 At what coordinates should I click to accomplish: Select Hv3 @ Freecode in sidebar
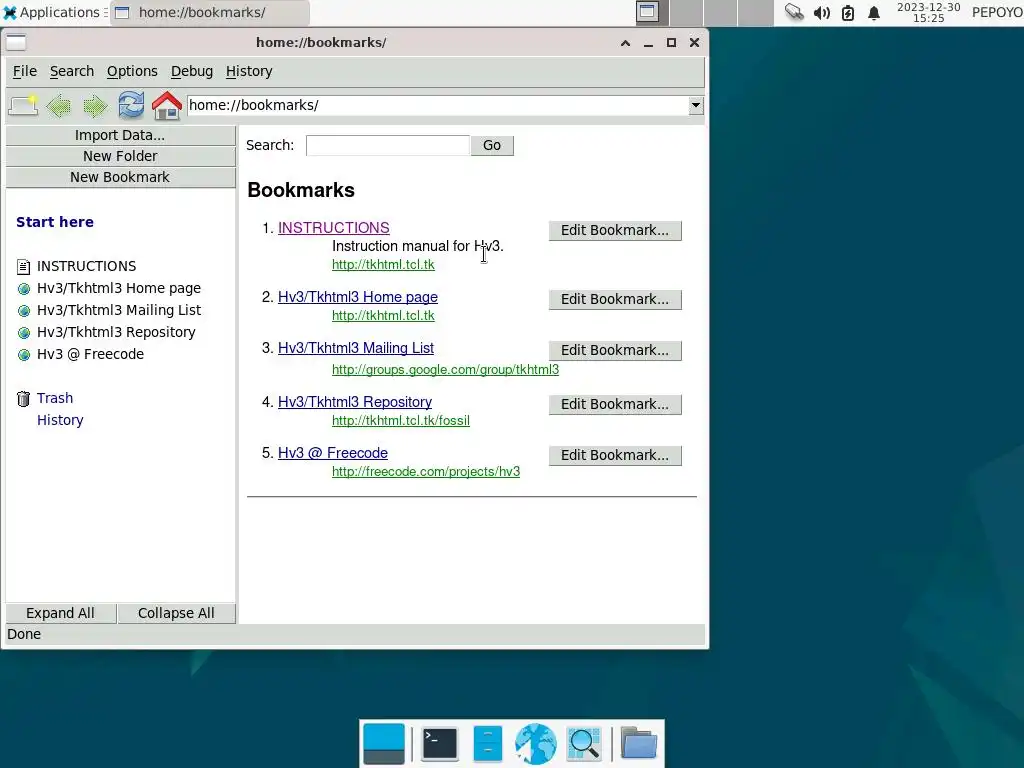[90, 354]
